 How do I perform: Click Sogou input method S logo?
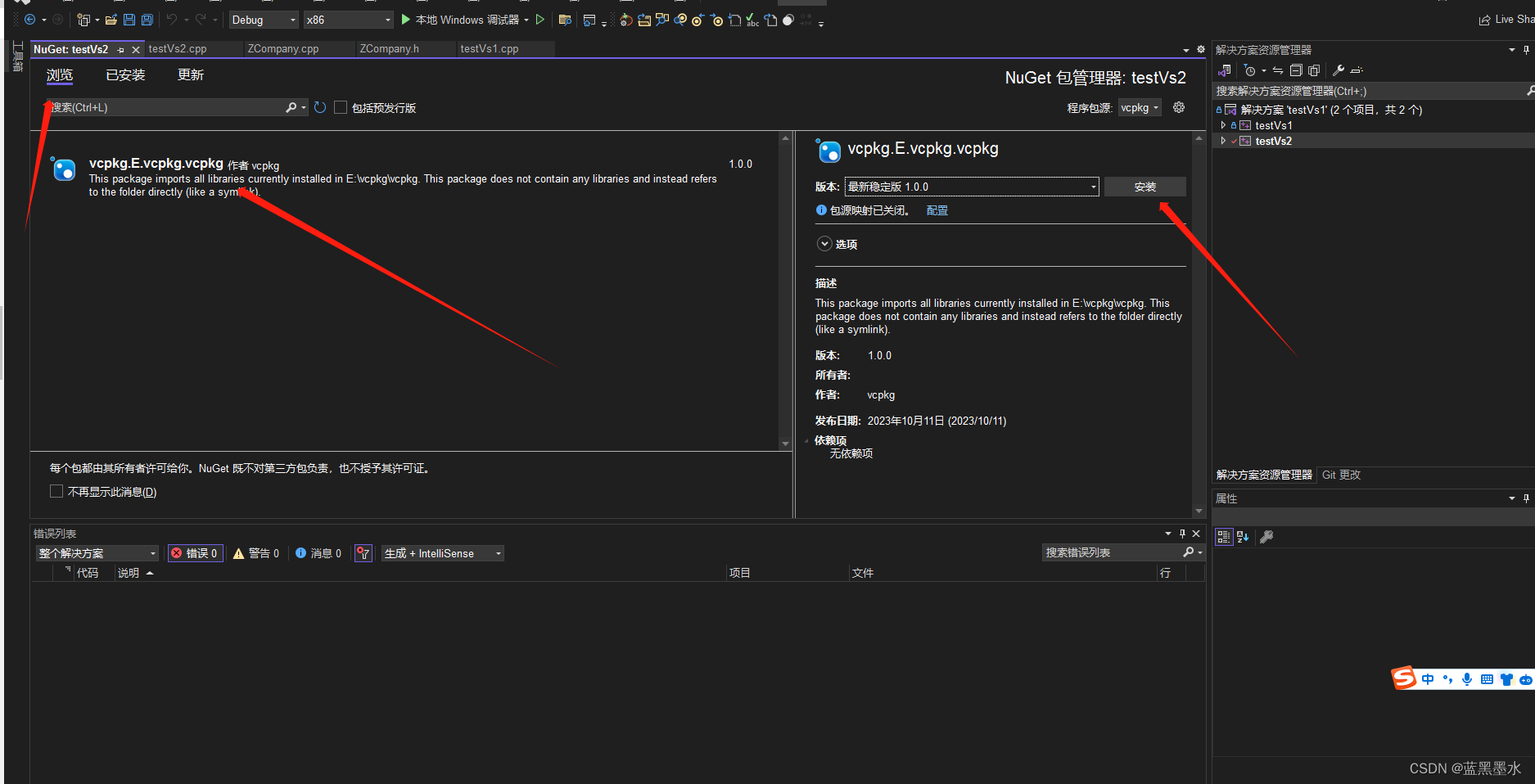click(x=1404, y=678)
